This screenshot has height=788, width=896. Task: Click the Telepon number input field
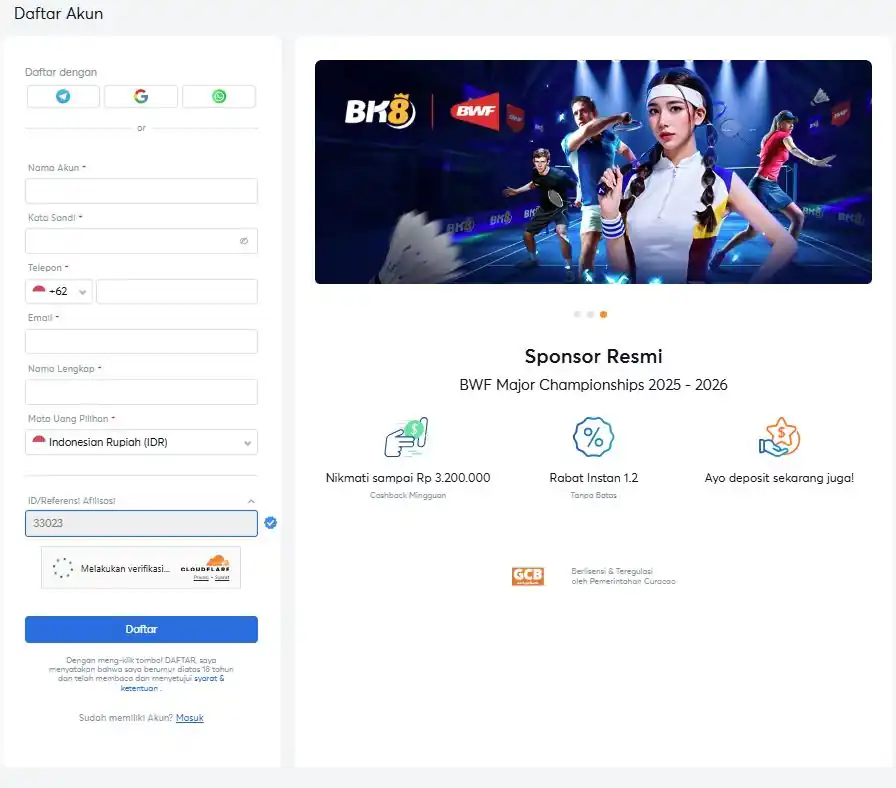[x=177, y=291]
